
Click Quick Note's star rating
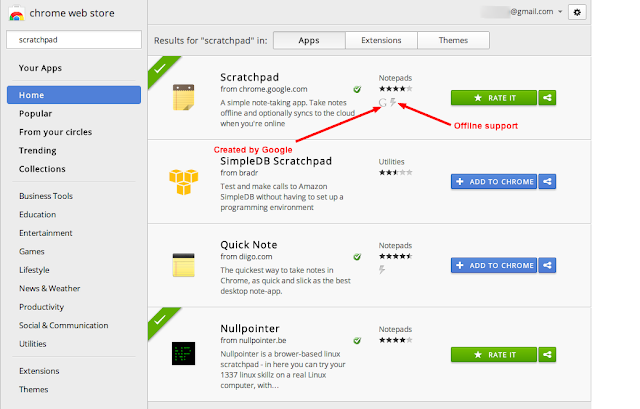[x=396, y=256]
